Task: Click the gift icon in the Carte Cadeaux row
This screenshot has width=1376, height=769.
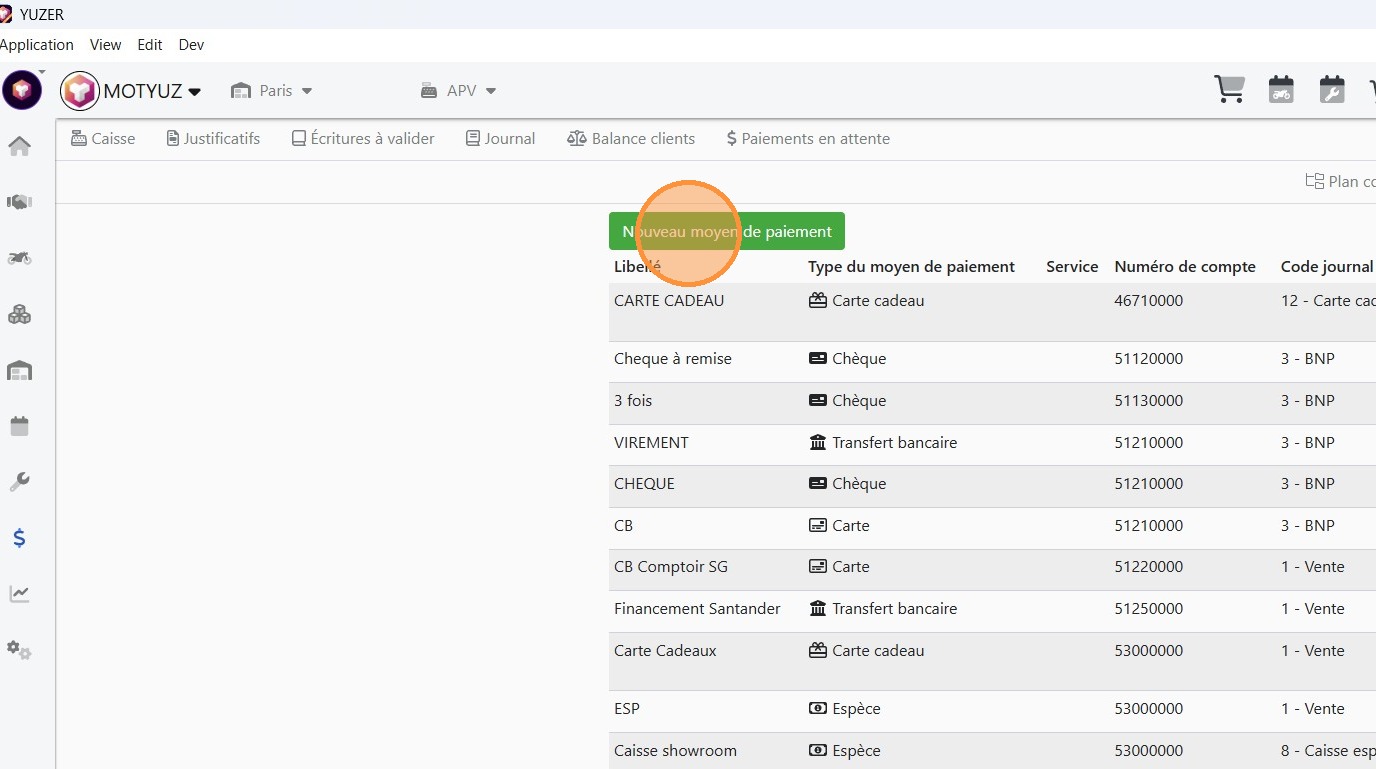Action: [x=818, y=650]
